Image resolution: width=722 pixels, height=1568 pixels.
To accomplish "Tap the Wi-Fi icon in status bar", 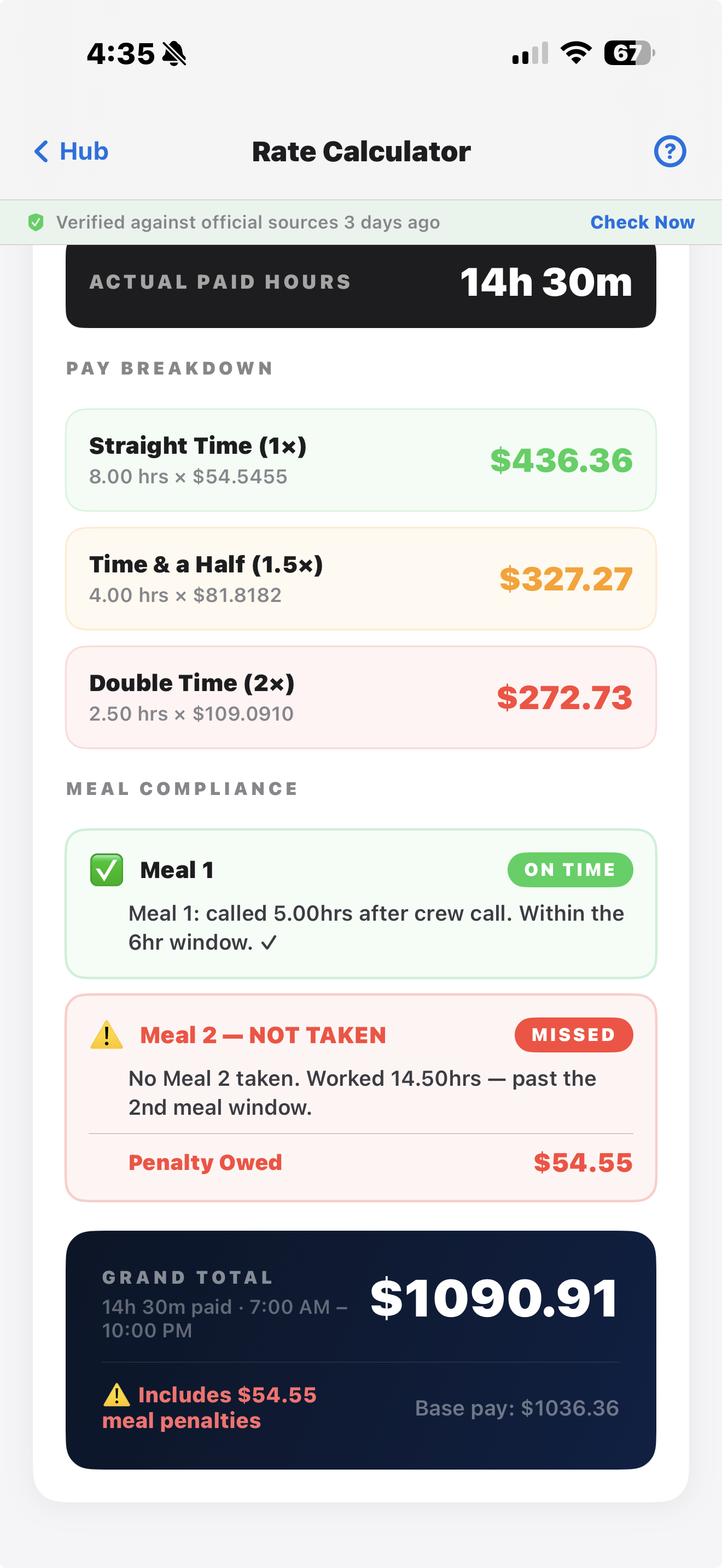I will coord(576,53).
